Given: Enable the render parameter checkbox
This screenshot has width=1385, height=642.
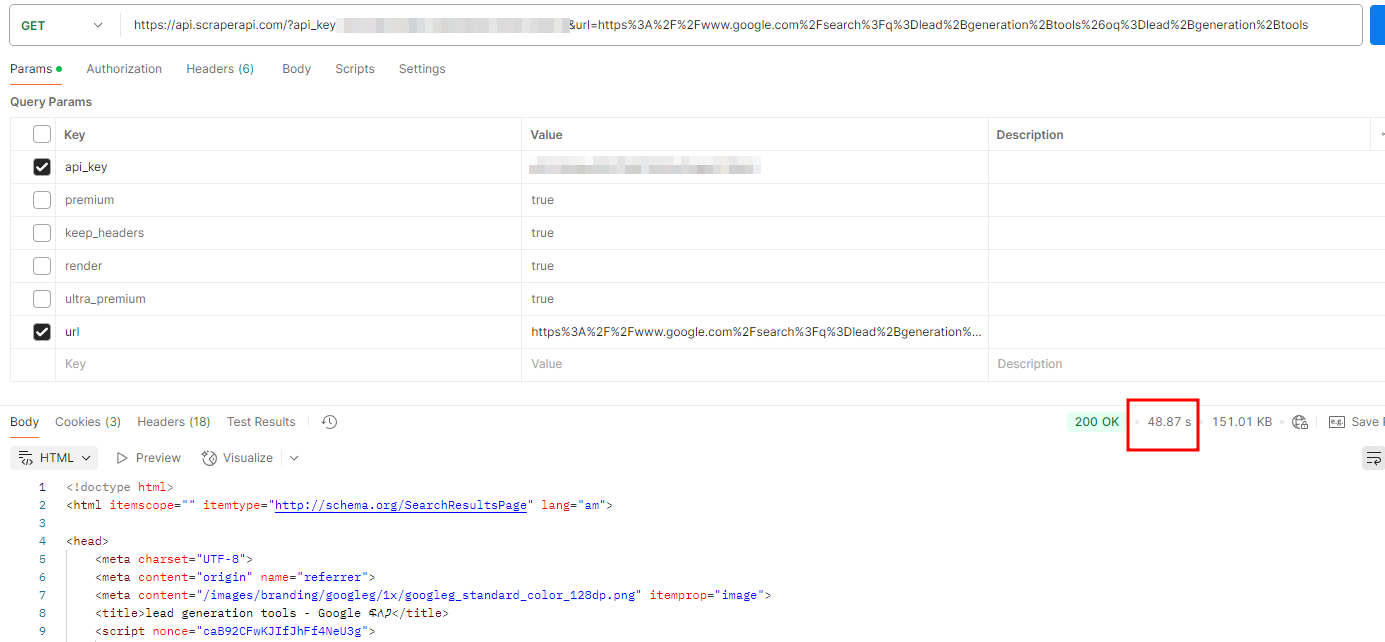Looking at the screenshot, I should pyautogui.click(x=42, y=266).
